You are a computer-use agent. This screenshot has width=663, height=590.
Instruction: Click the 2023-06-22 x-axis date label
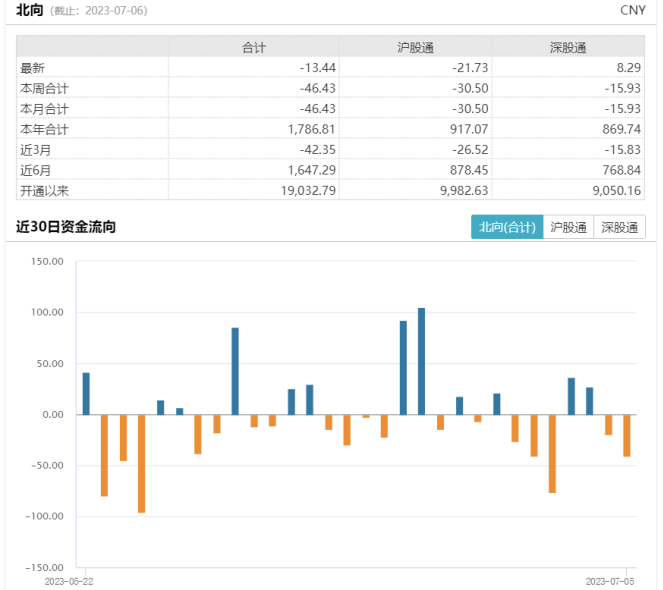tap(68, 582)
